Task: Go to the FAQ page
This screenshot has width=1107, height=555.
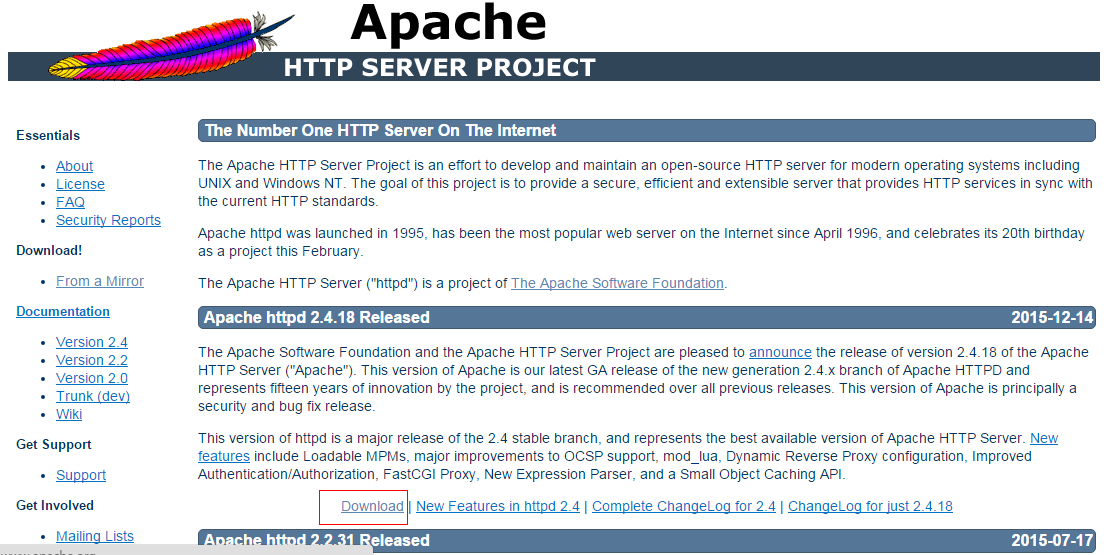Action: [x=71, y=202]
